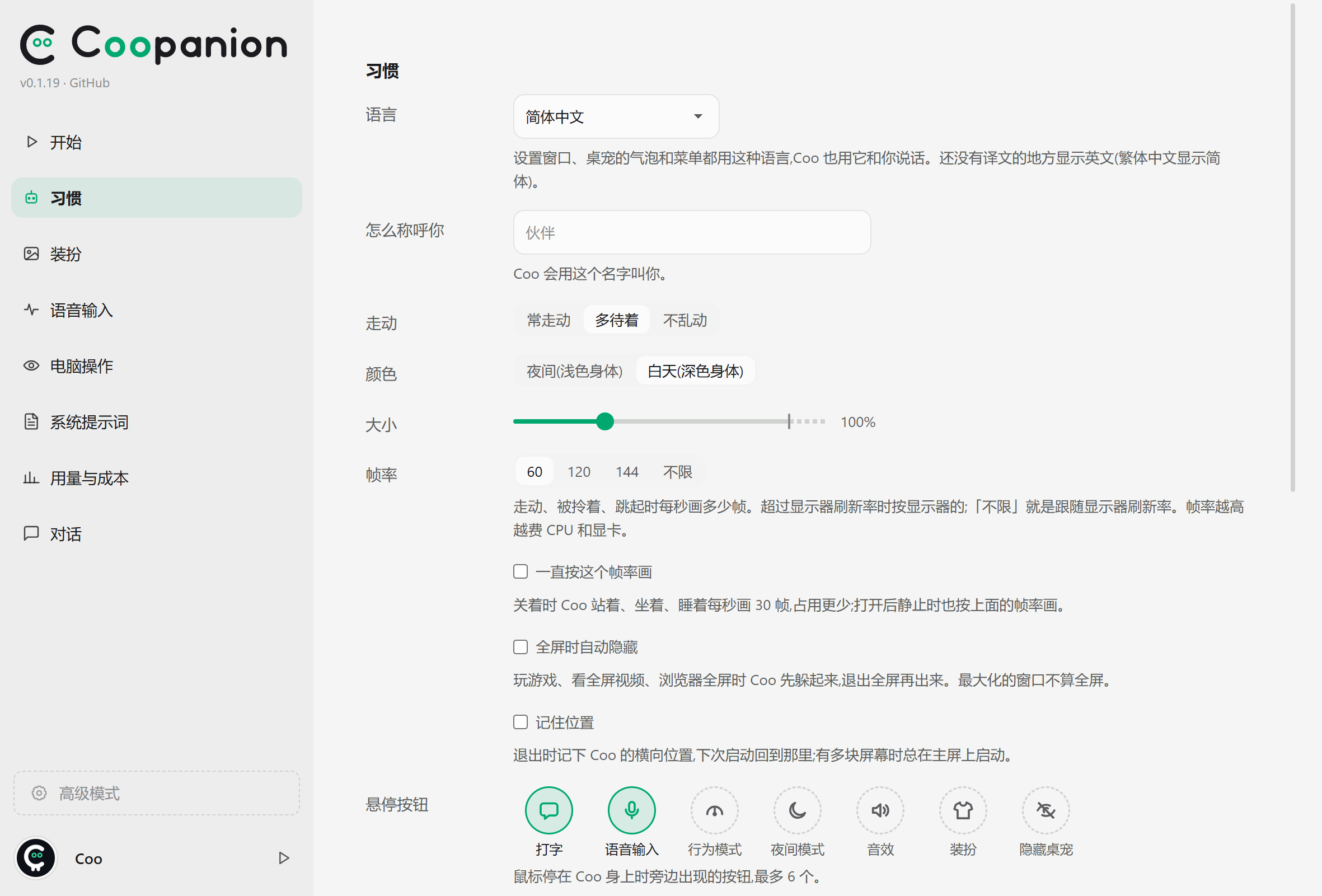Set frame rate to 120

coord(579,472)
